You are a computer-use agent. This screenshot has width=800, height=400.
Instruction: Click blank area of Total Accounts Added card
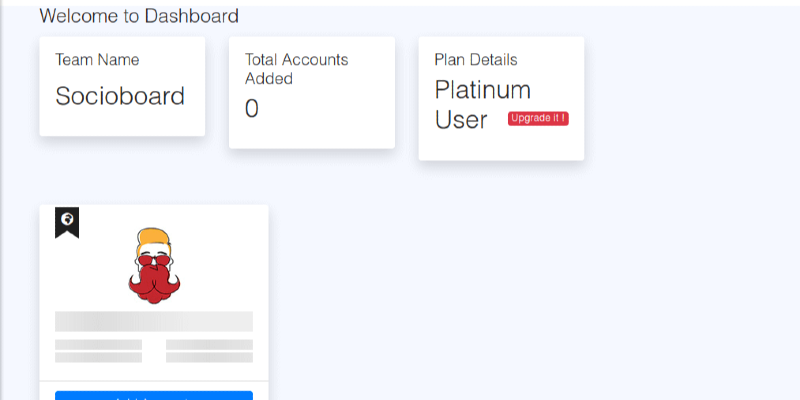[x=340, y=125]
